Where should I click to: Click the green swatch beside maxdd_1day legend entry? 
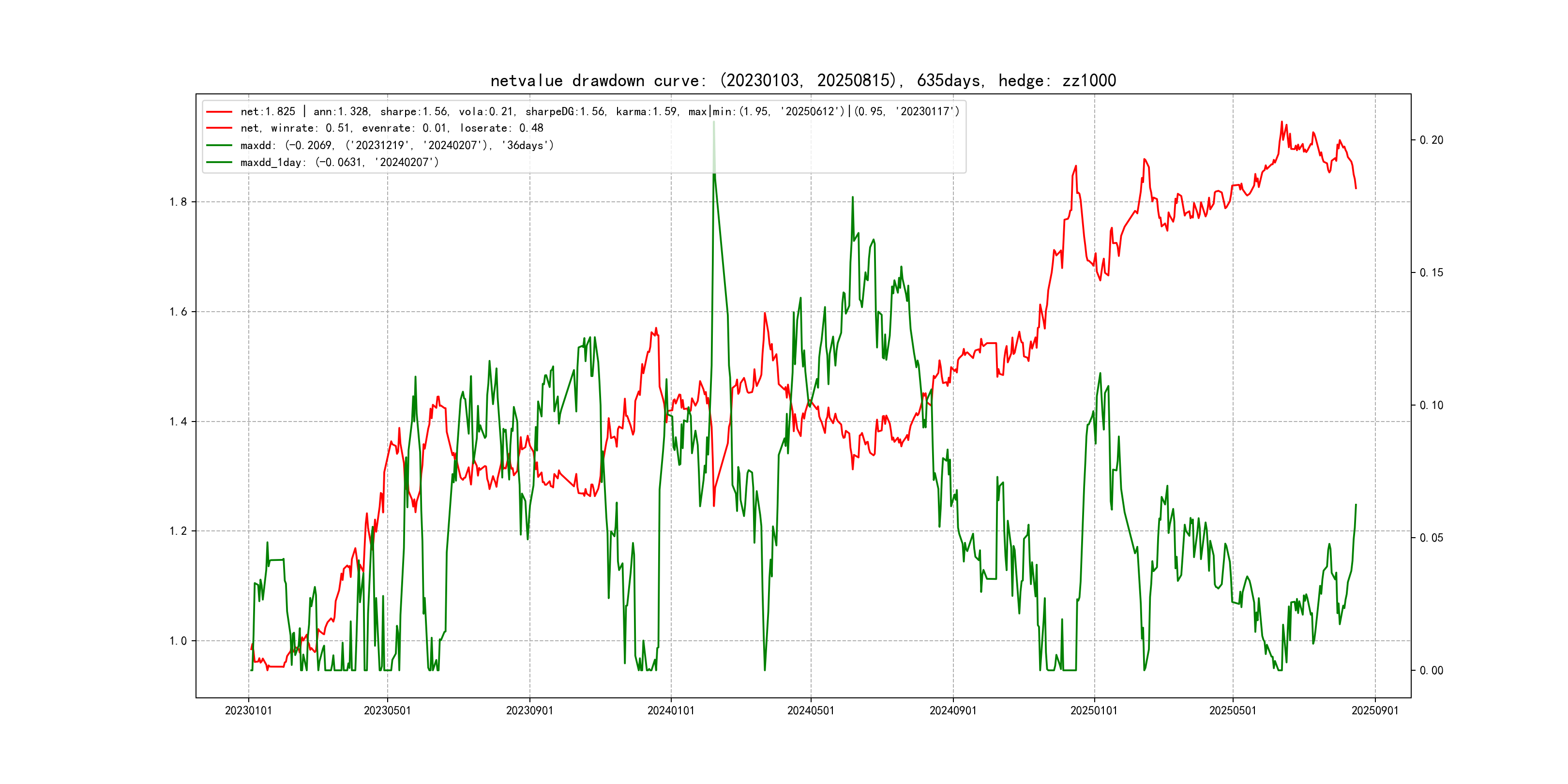(x=219, y=163)
